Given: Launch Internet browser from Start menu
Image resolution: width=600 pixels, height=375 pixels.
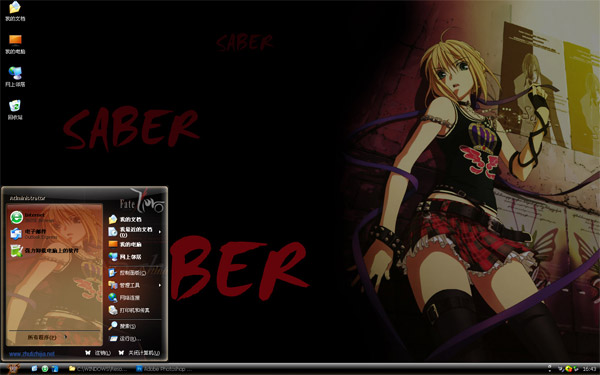Looking at the screenshot, I should [33, 217].
